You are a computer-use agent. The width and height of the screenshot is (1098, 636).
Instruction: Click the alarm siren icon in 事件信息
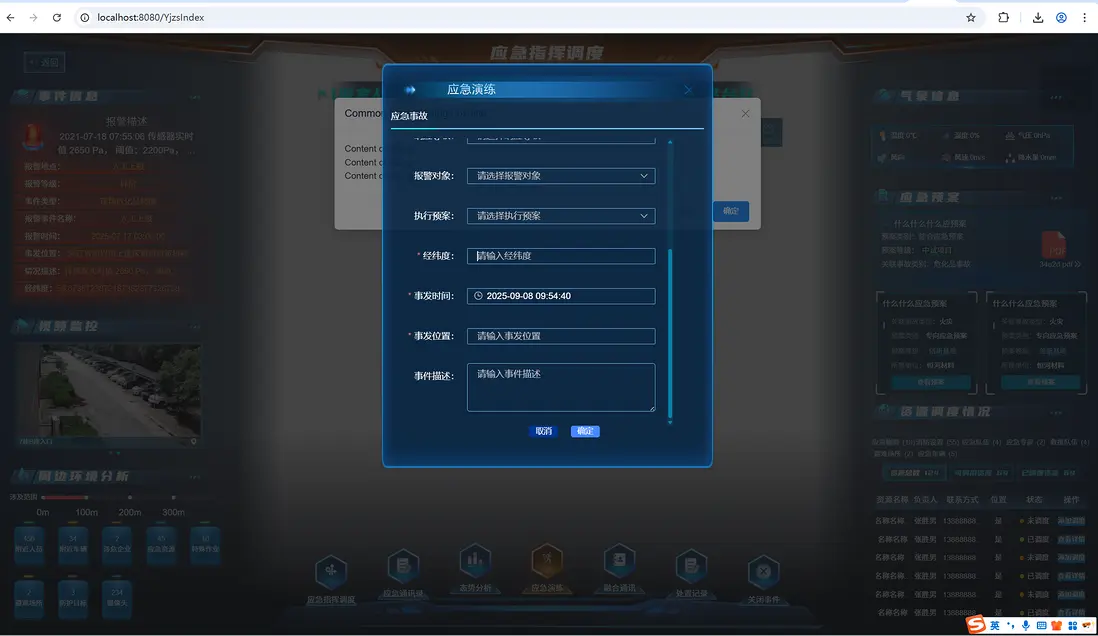[x=33, y=137]
